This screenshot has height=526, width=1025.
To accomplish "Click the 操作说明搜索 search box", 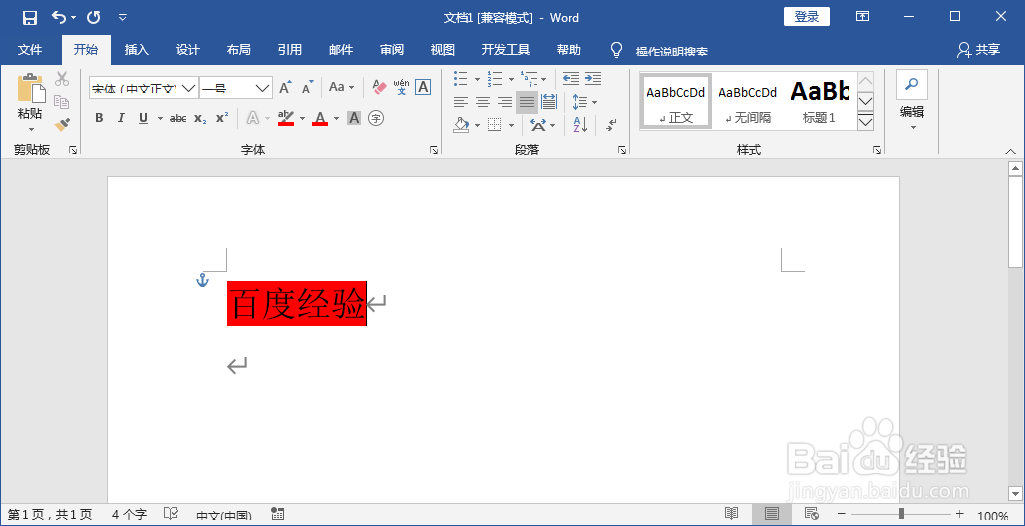I will coord(671,51).
